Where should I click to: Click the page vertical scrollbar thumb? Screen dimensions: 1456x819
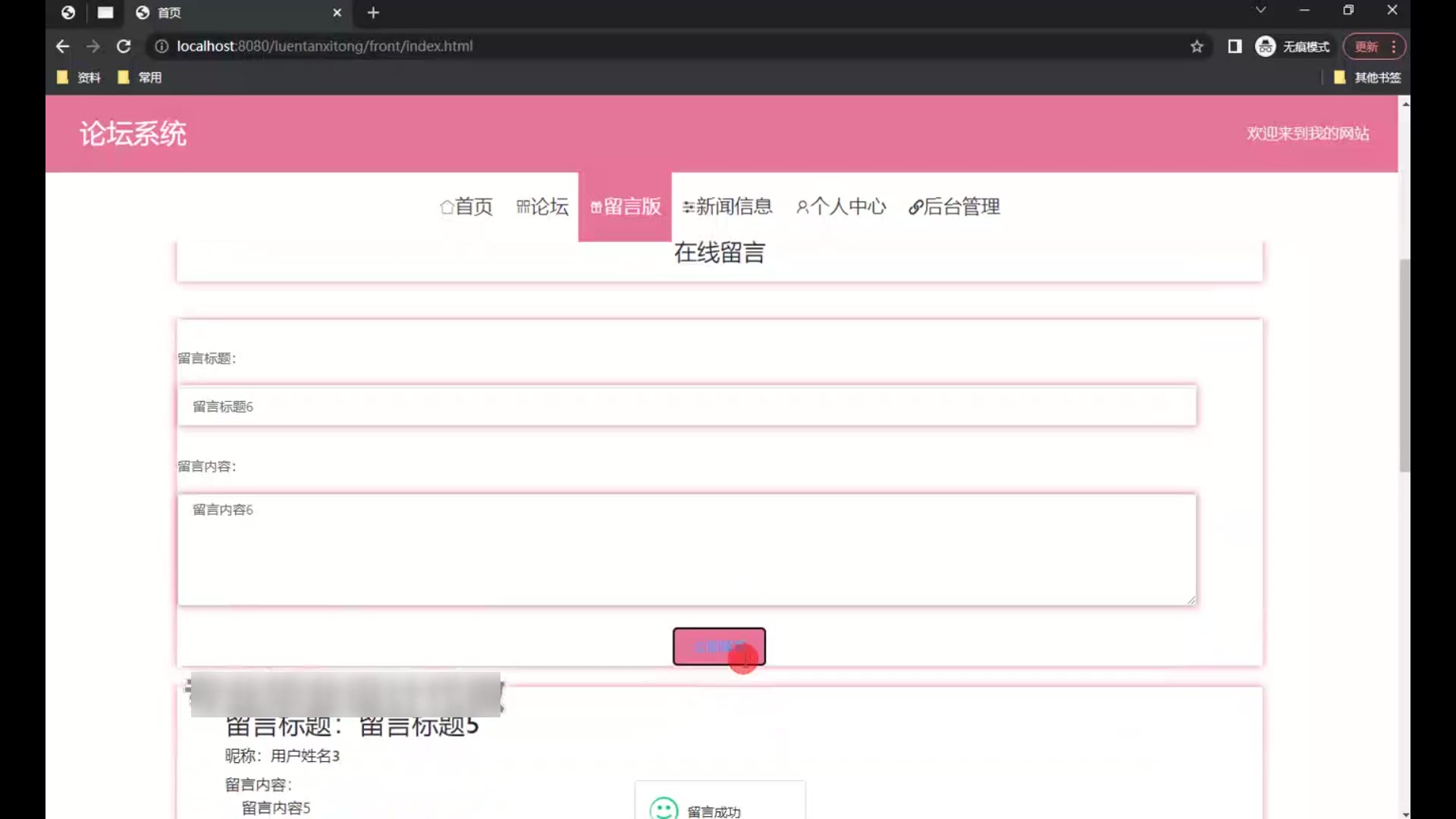[x=1404, y=364]
